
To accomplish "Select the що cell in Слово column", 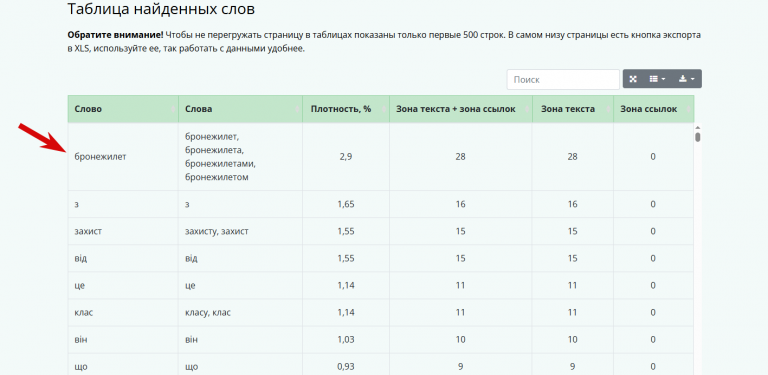I will pyautogui.click(x=123, y=365).
